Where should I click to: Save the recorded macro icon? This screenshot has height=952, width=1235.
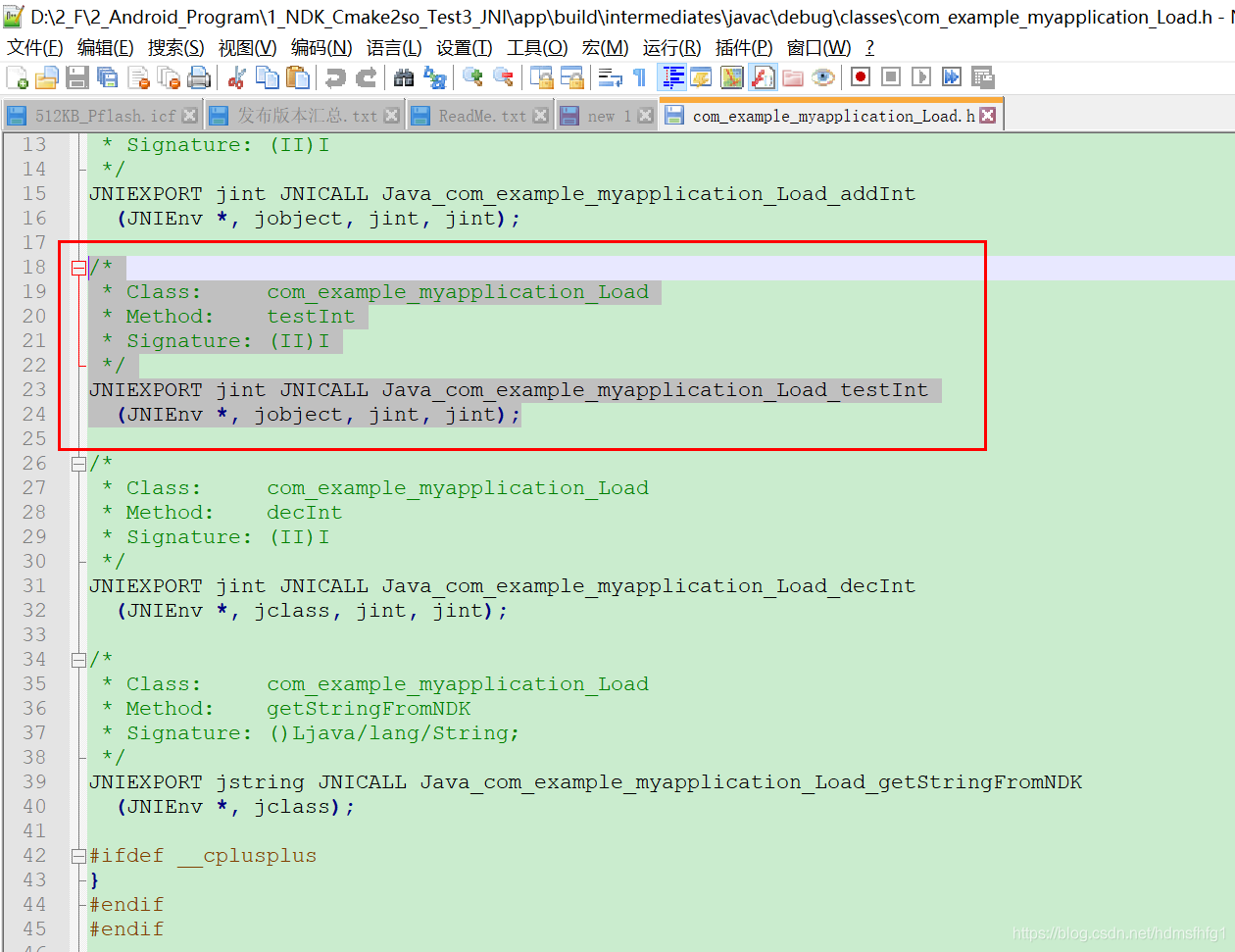coord(982,77)
